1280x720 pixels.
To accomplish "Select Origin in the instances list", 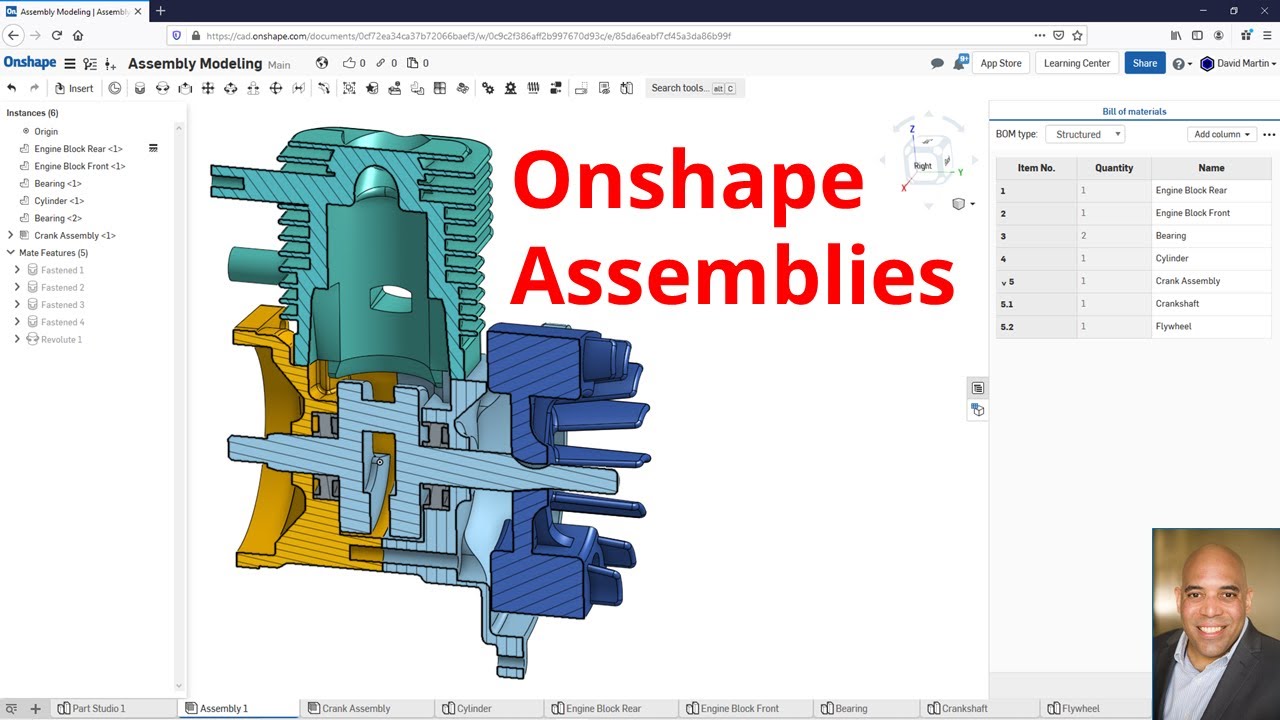I will [x=46, y=131].
